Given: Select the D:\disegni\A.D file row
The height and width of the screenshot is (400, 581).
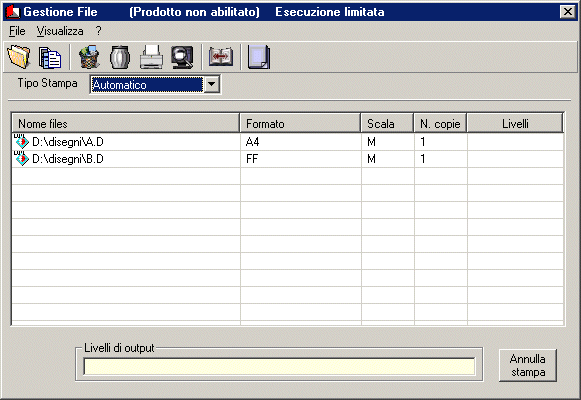Looking at the screenshot, I should click(288, 142).
